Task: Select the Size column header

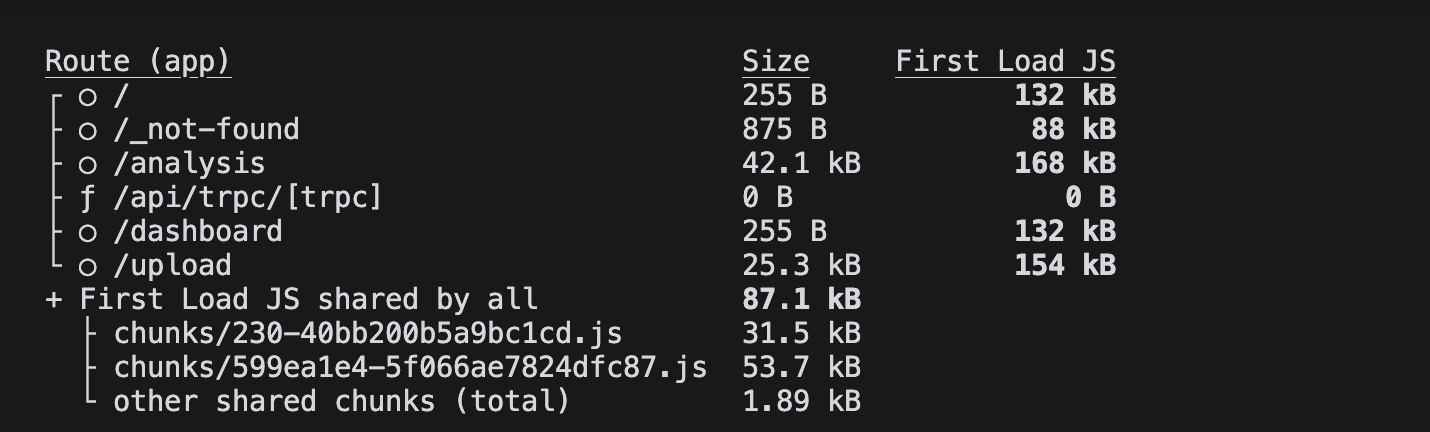Action: [775, 62]
